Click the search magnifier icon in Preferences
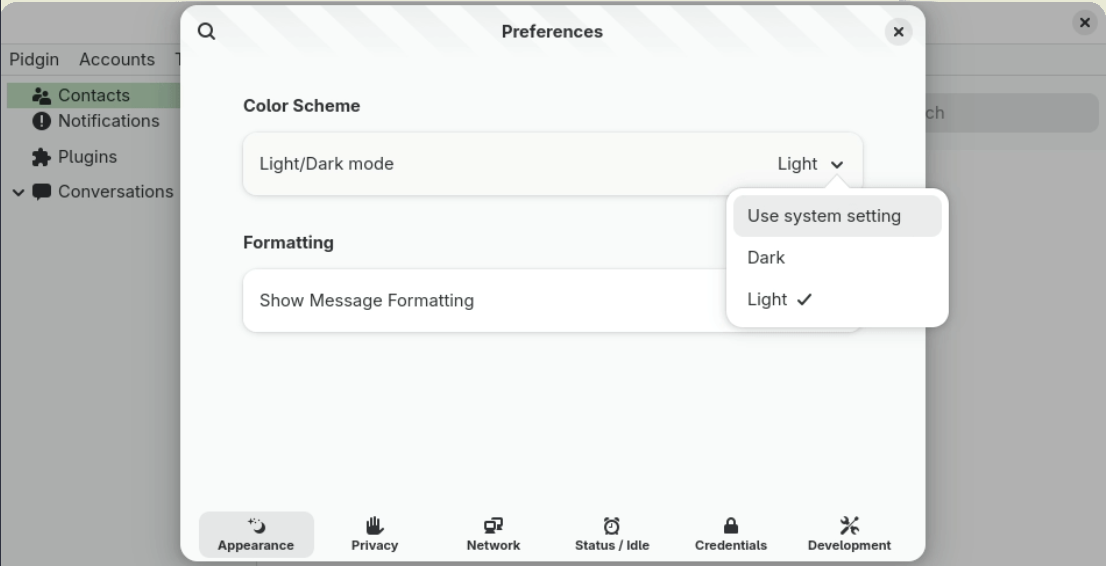The width and height of the screenshot is (1106, 566). pos(207,31)
